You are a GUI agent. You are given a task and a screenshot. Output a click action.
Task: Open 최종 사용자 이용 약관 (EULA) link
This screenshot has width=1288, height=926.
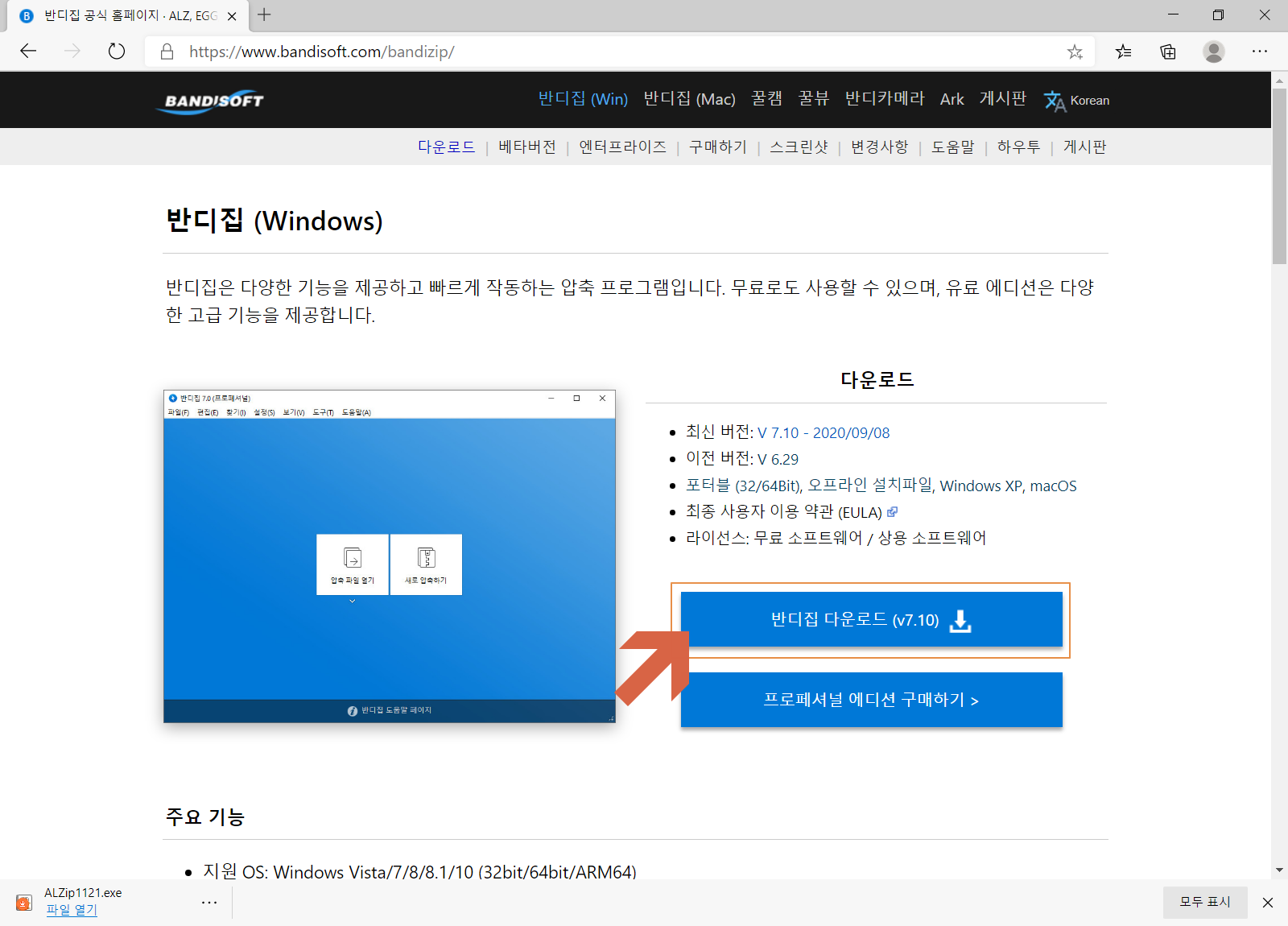point(784,512)
